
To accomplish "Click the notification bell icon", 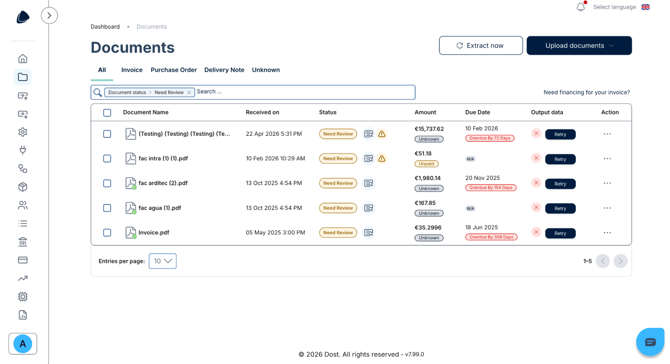I will coord(581,7).
